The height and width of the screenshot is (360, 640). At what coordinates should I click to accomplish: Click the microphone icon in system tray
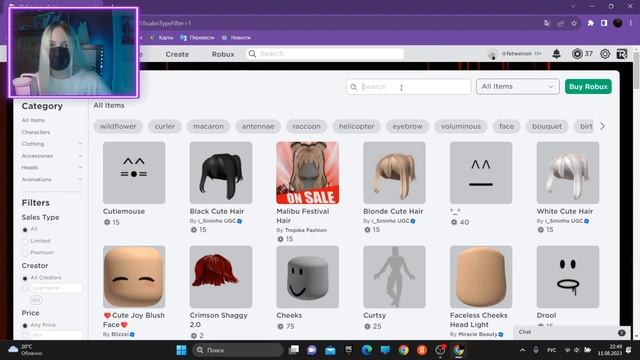coord(536,350)
